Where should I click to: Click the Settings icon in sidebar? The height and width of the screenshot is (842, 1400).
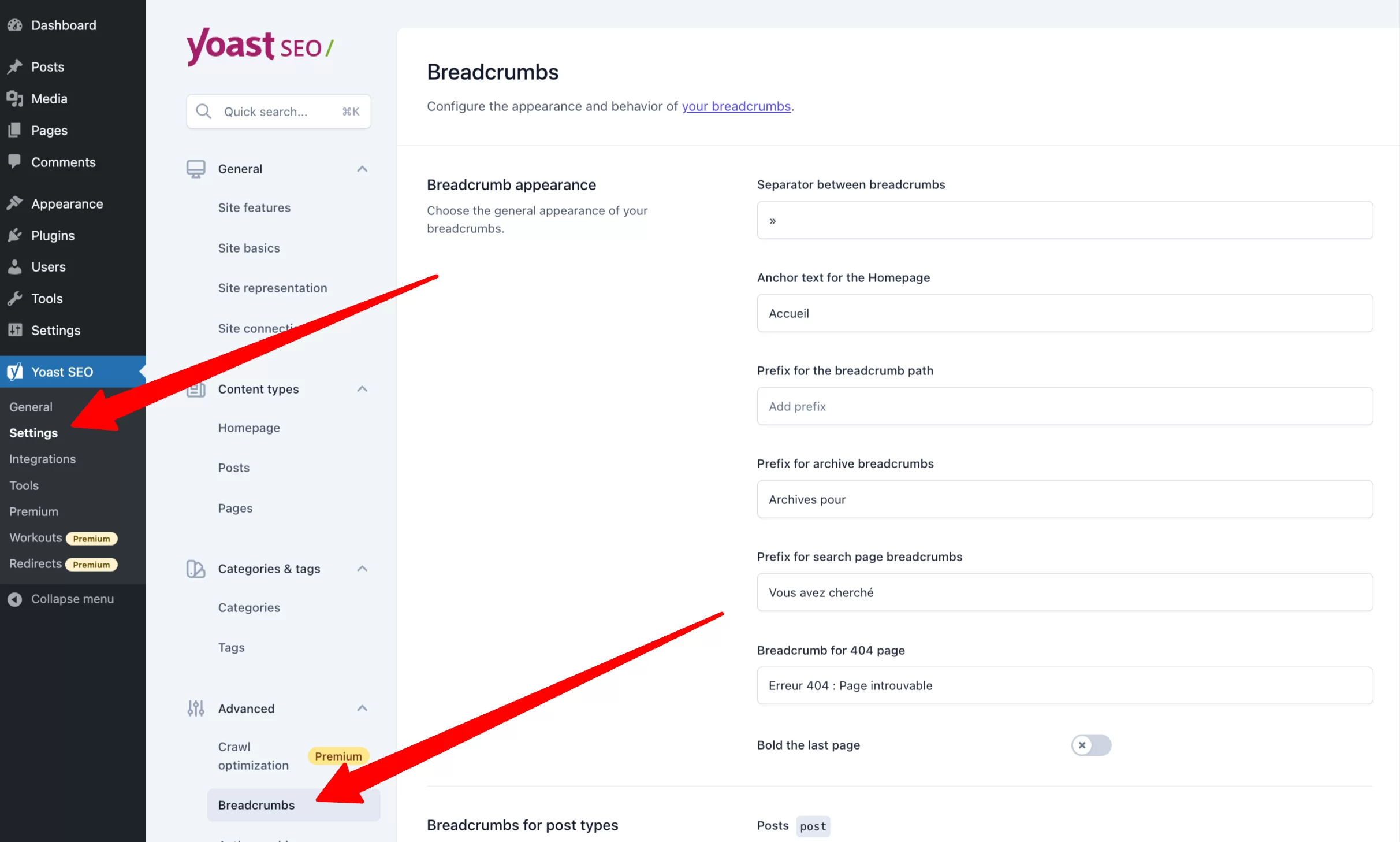15,329
